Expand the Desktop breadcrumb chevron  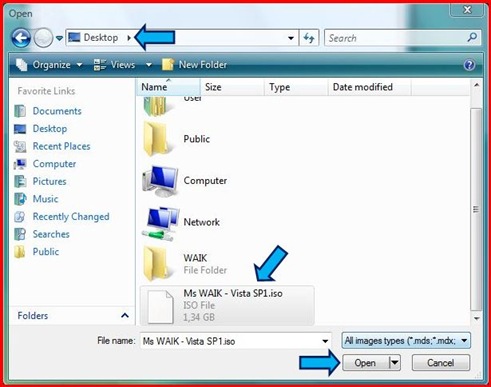[129, 38]
